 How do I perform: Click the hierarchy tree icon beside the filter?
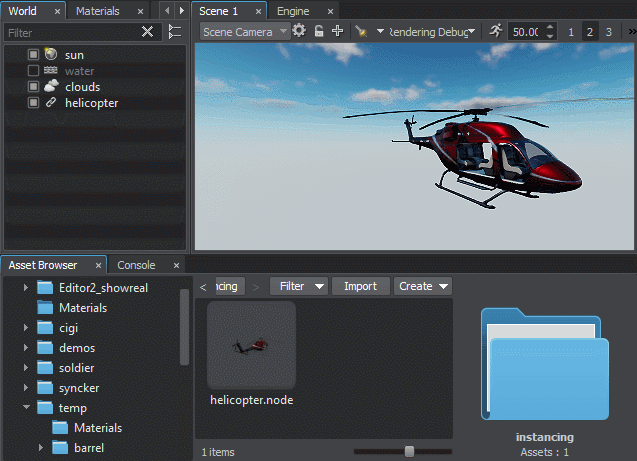pyautogui.click(x=175, y=32)
